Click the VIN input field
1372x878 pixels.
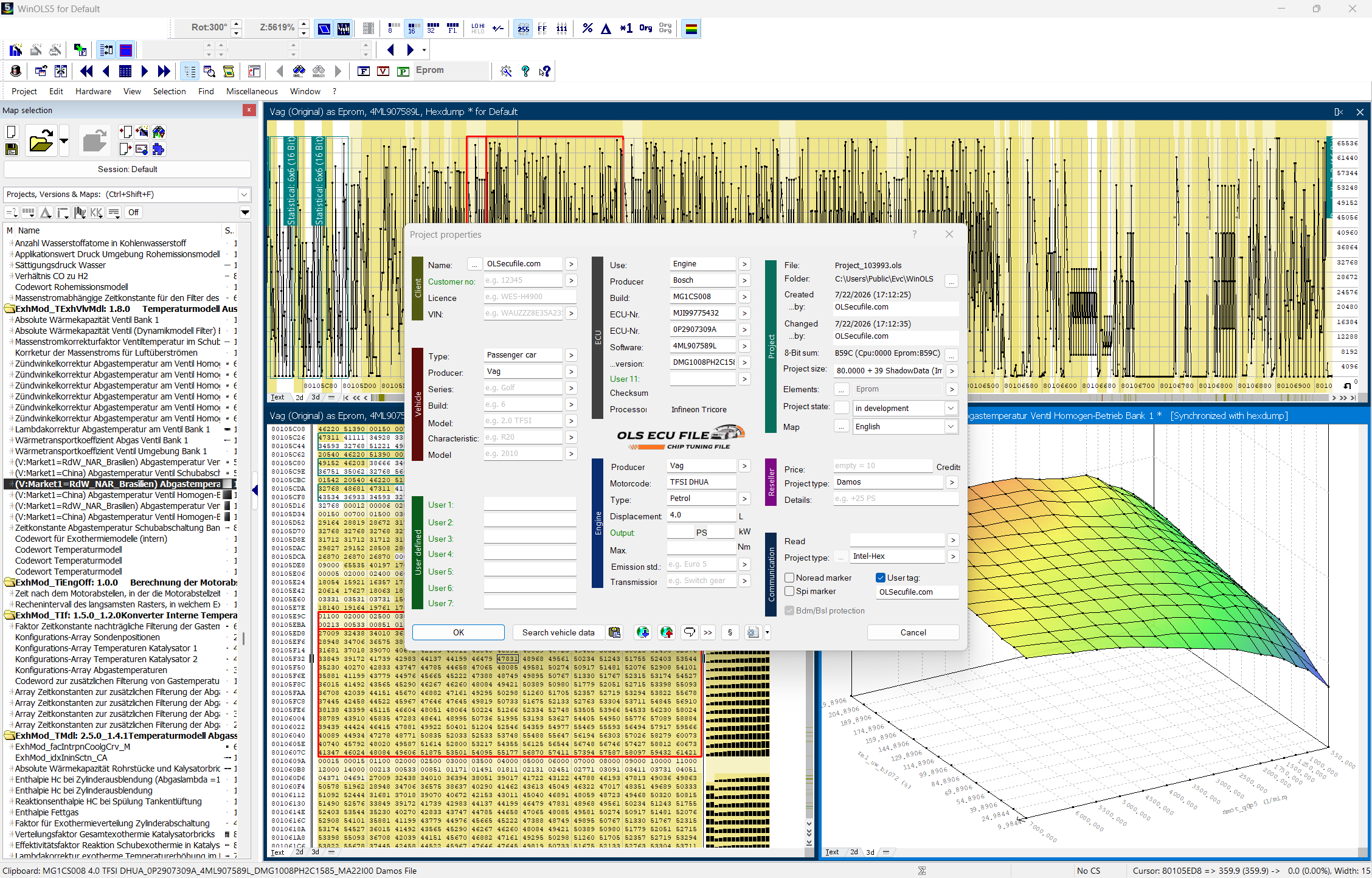523,313
